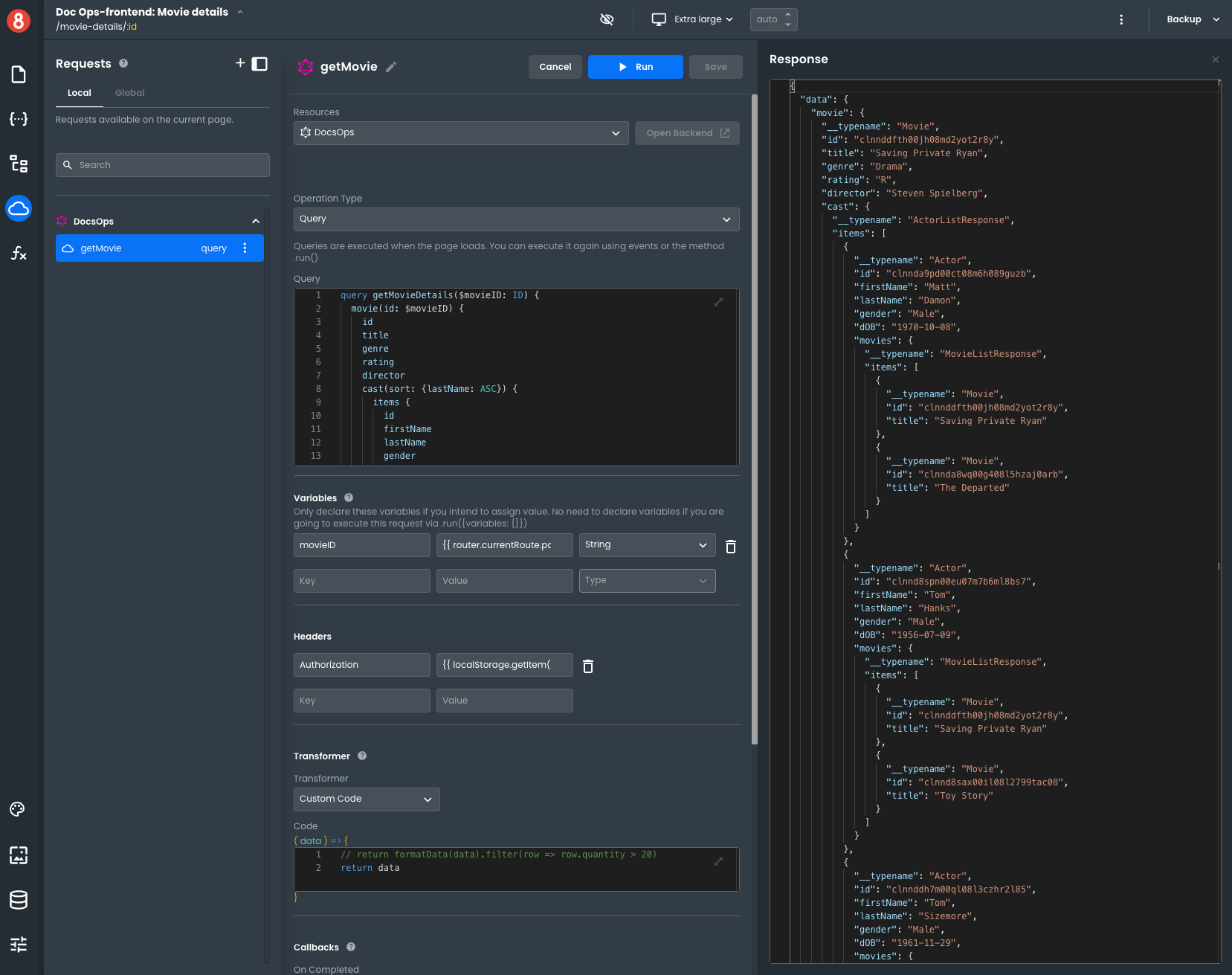Toggle the Requests side panel layout icon
Image resolution: width=1232 pixels, height=975 pixels.
point(259,64)
